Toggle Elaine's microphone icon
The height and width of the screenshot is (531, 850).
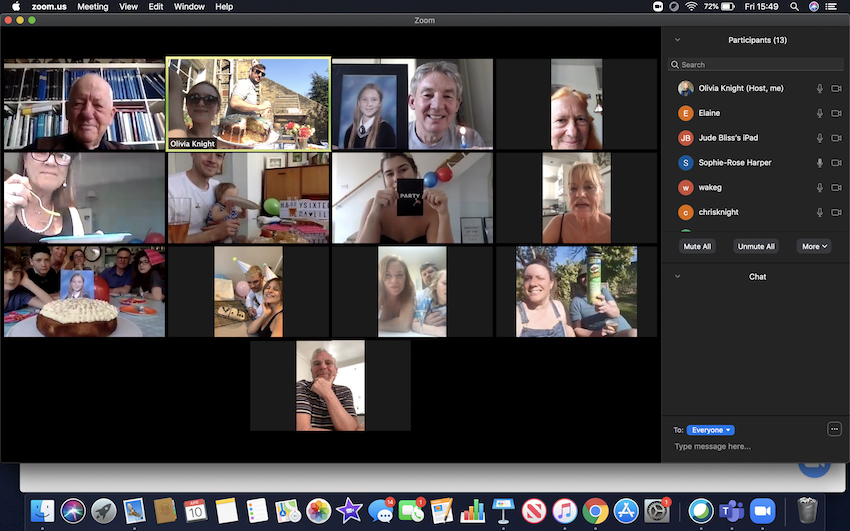[x=820, y=113]
